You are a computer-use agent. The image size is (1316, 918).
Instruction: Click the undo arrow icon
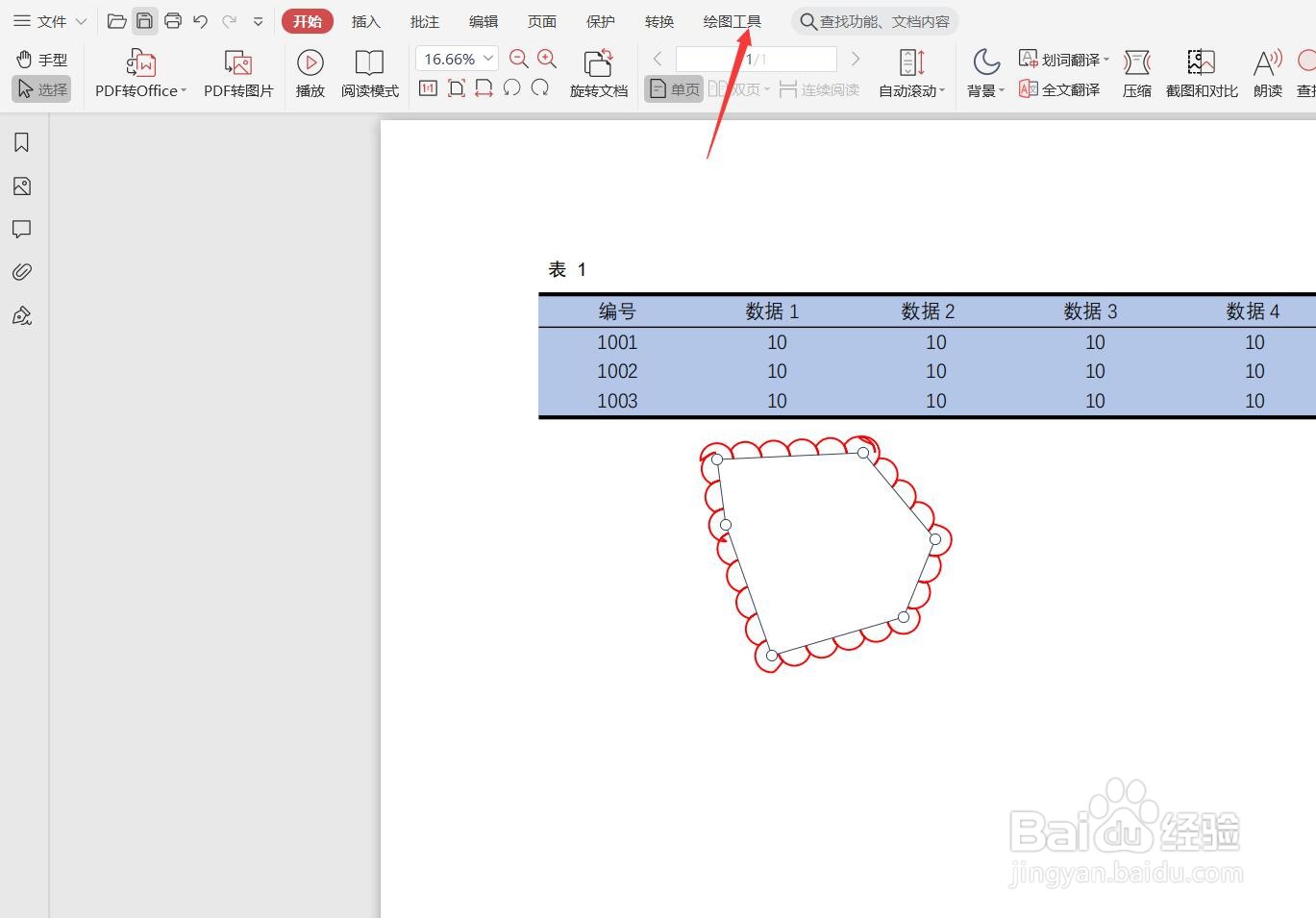[x=200, y=21]
